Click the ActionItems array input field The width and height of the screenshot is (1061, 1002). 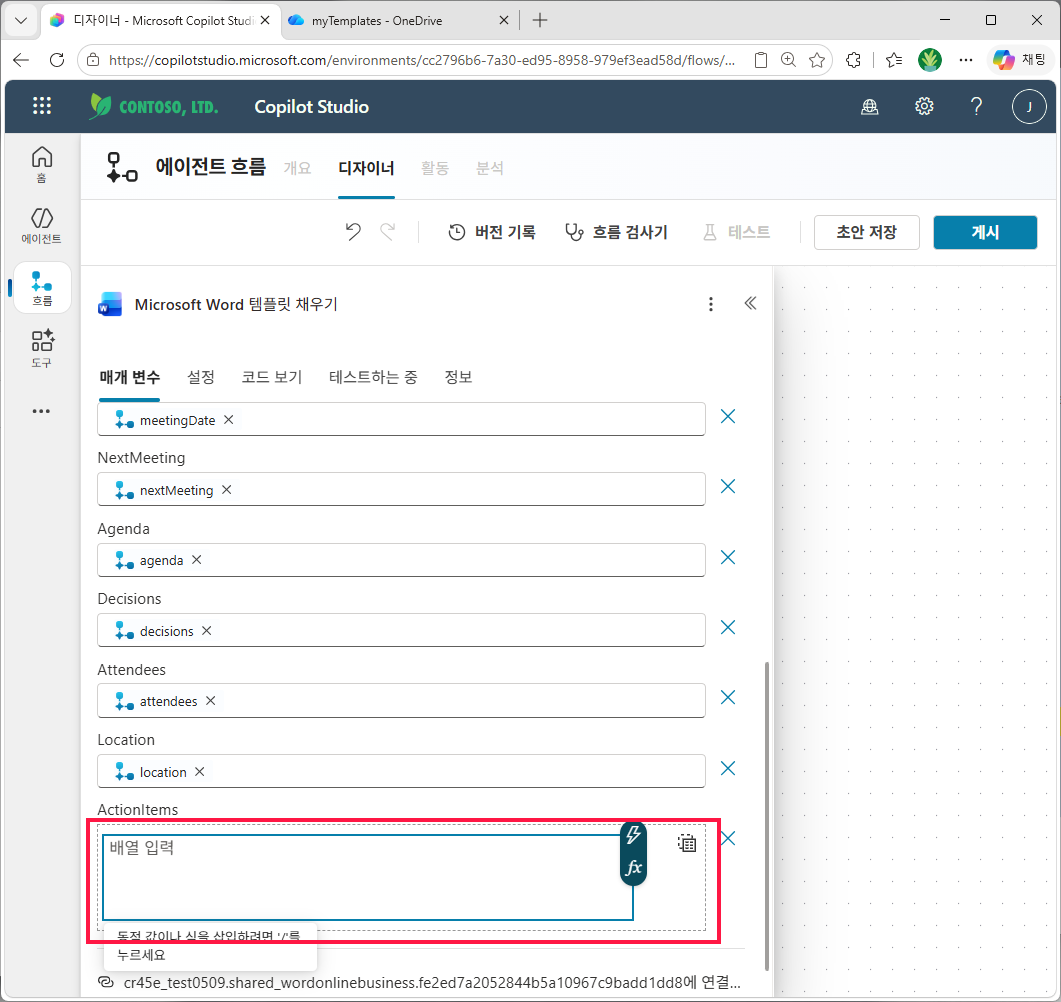pos(367,877)
